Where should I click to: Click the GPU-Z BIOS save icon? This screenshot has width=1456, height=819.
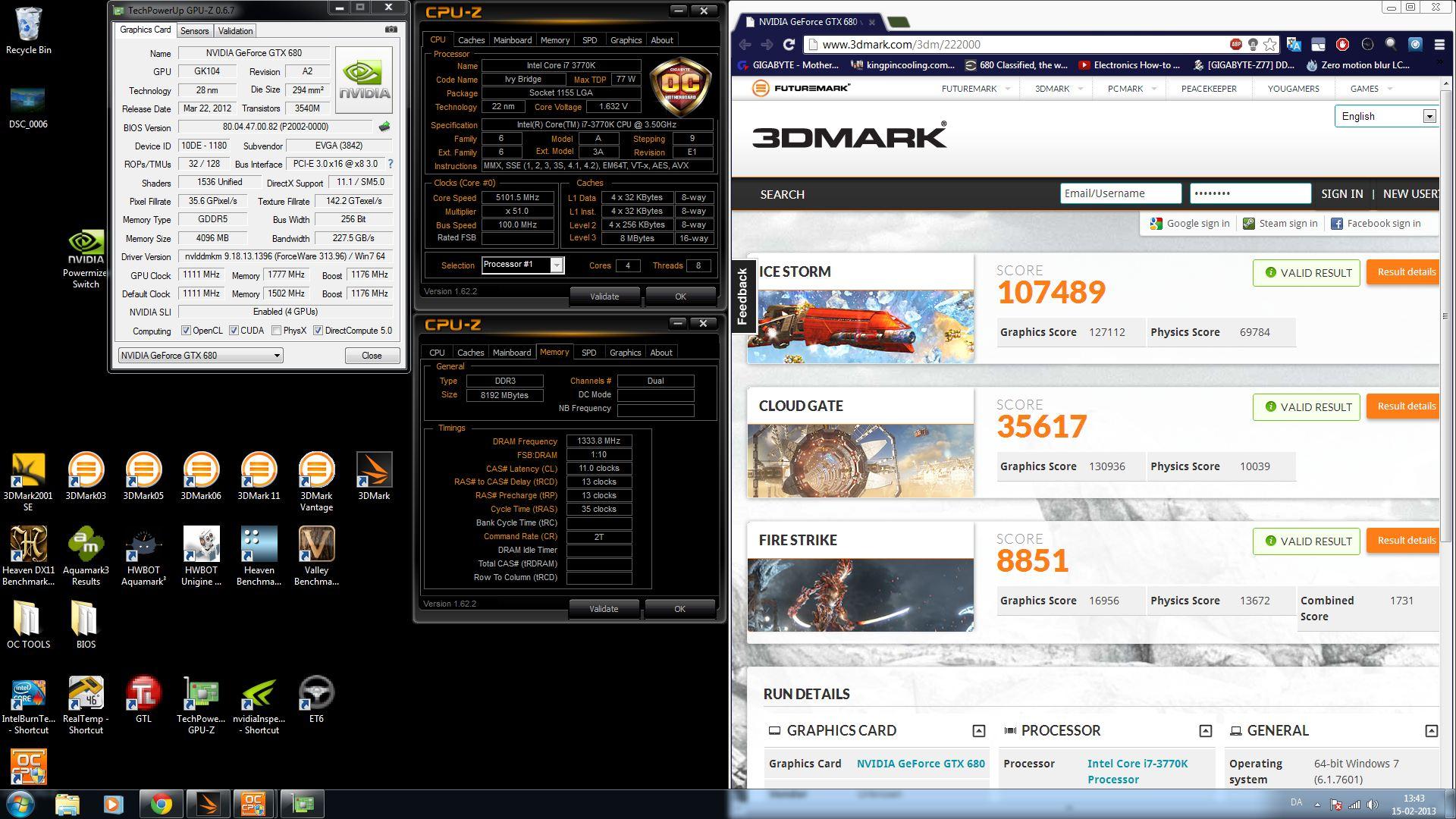point(384,127)
